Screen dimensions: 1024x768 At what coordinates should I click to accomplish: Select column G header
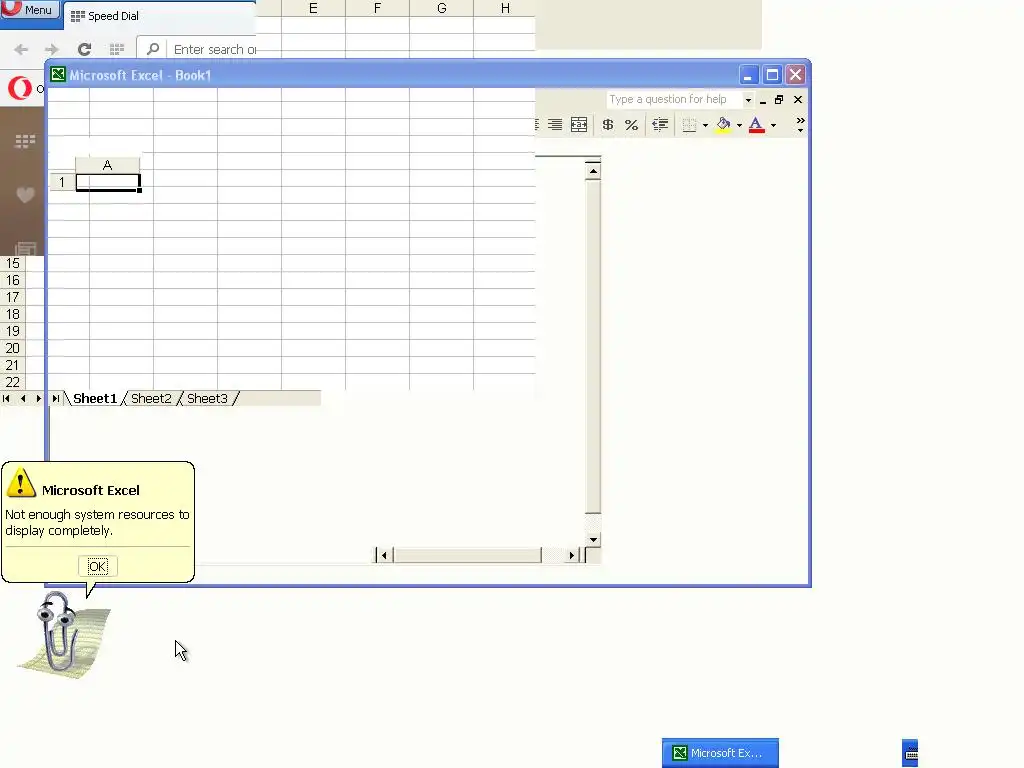coord(441,8)
